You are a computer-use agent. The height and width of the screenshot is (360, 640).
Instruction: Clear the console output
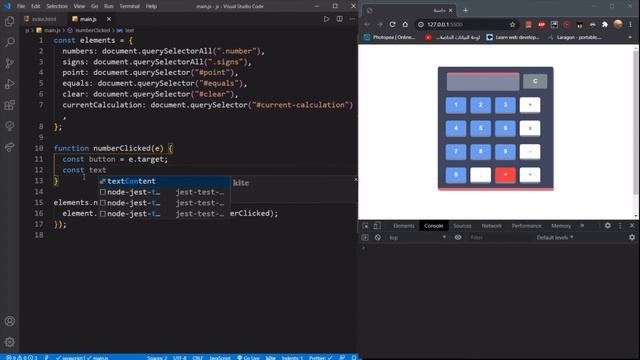click(378, 238)
